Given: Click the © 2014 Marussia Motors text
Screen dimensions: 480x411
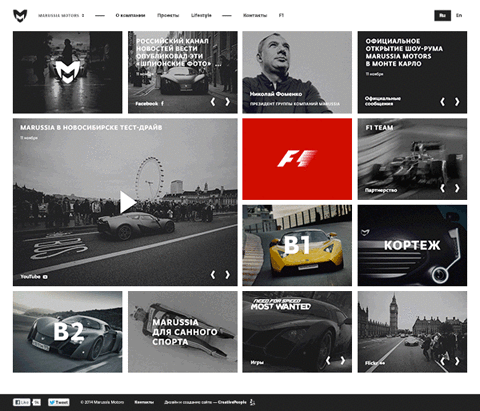Looking at the screenshot, I should pyautogui.click(x=102, y=402).
